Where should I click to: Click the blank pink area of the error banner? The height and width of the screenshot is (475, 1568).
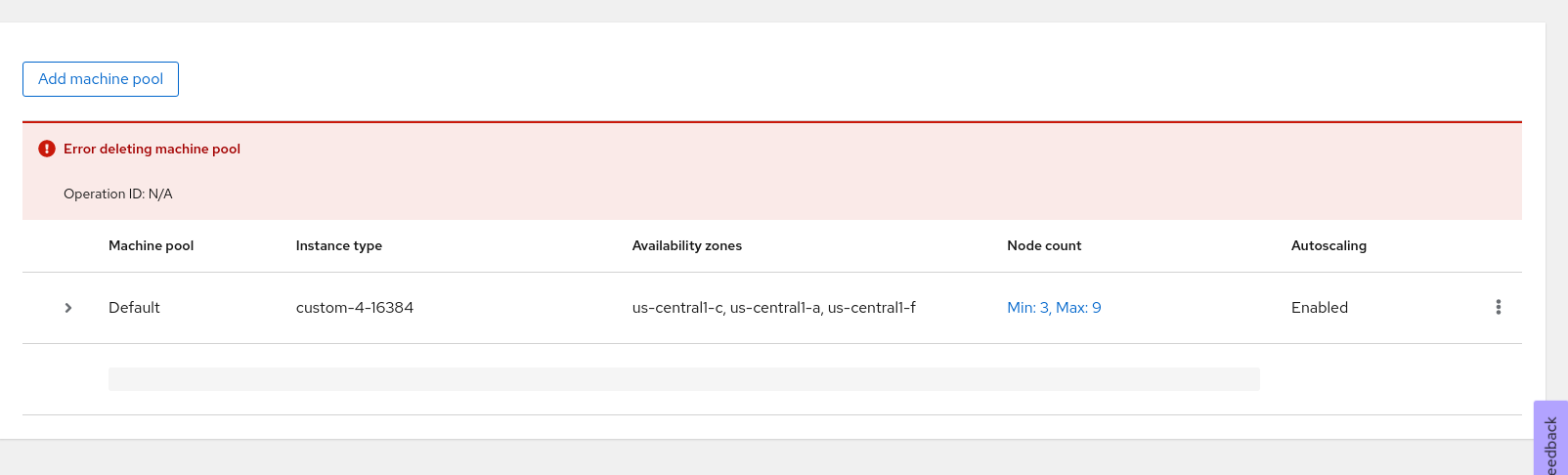click(x=880, y=171)
